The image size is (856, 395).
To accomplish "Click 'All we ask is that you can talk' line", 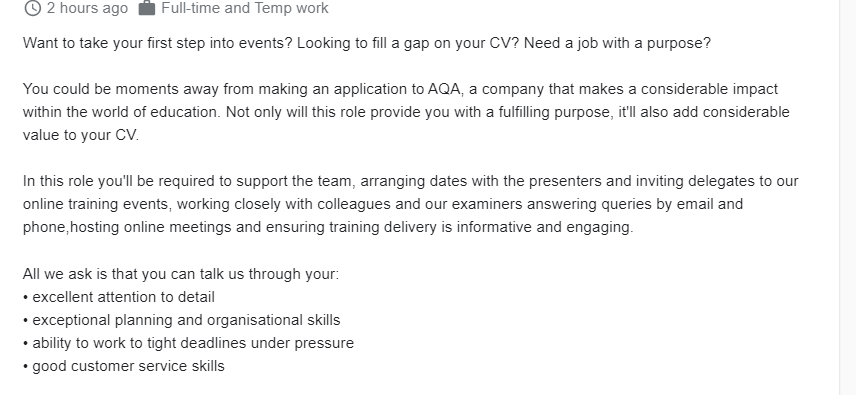I will coord(181,273).
